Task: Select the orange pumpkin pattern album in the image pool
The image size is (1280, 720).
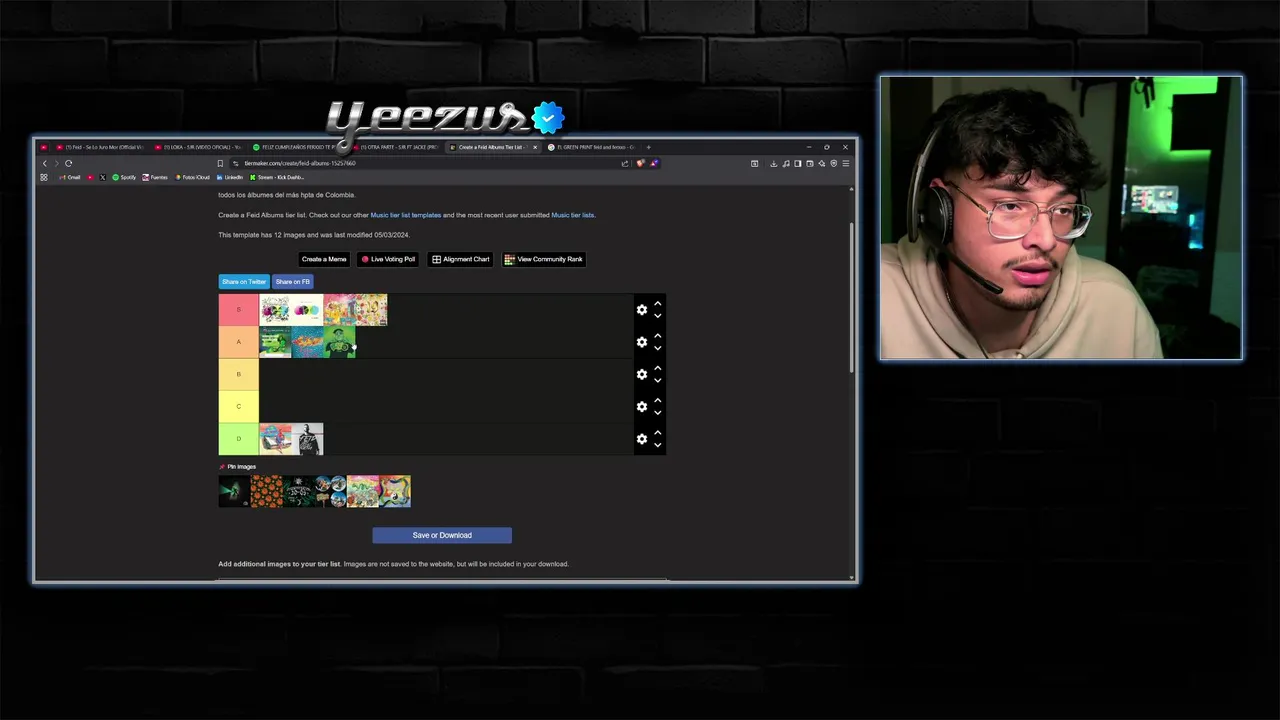Action: 267,491
